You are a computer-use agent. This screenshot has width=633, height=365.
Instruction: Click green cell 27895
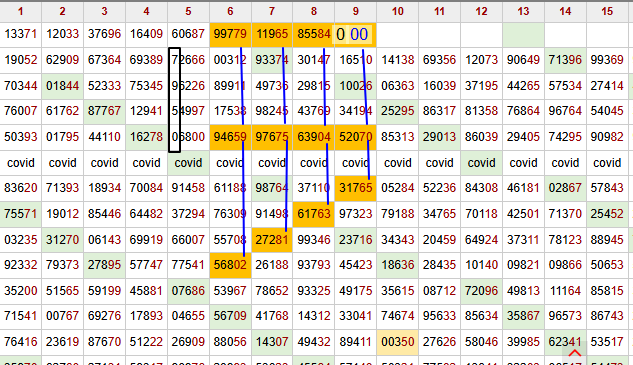(104, 265)
